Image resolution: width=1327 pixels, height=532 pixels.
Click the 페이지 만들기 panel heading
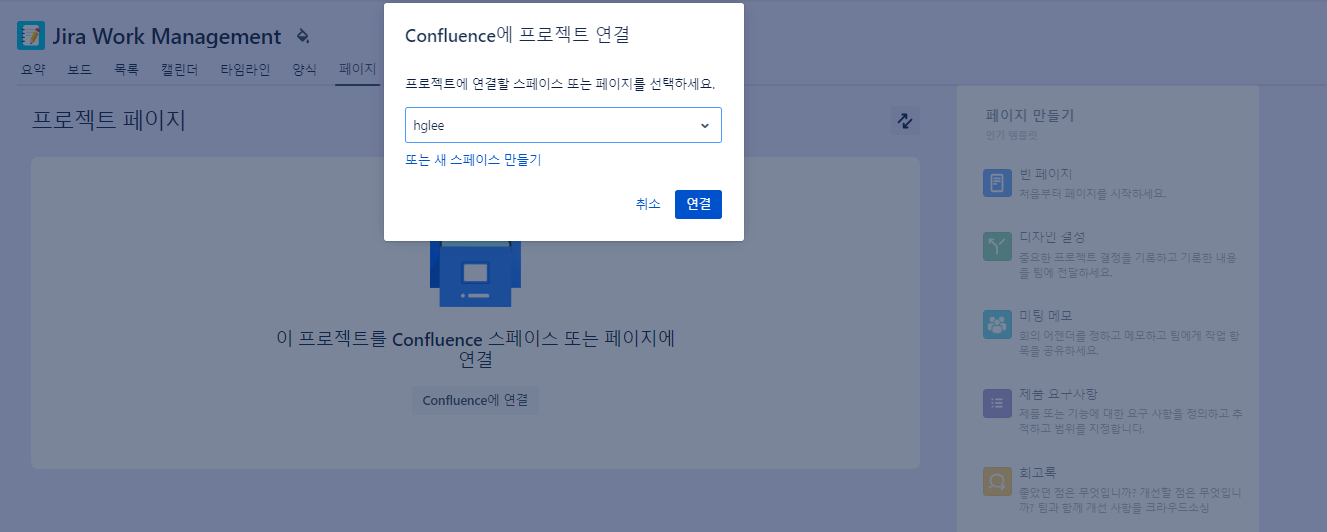point(1029,116)
